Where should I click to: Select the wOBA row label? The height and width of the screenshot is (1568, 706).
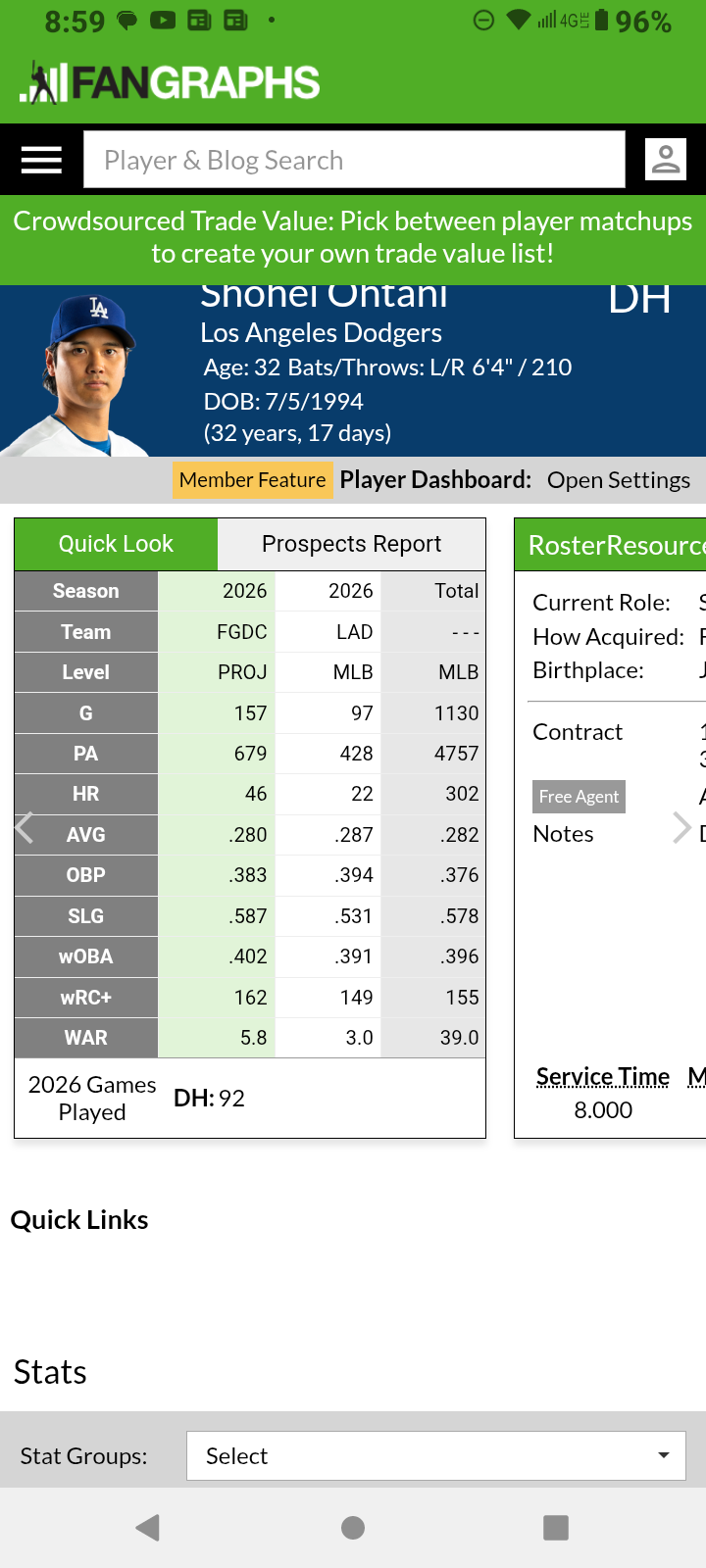click(86, 956)
